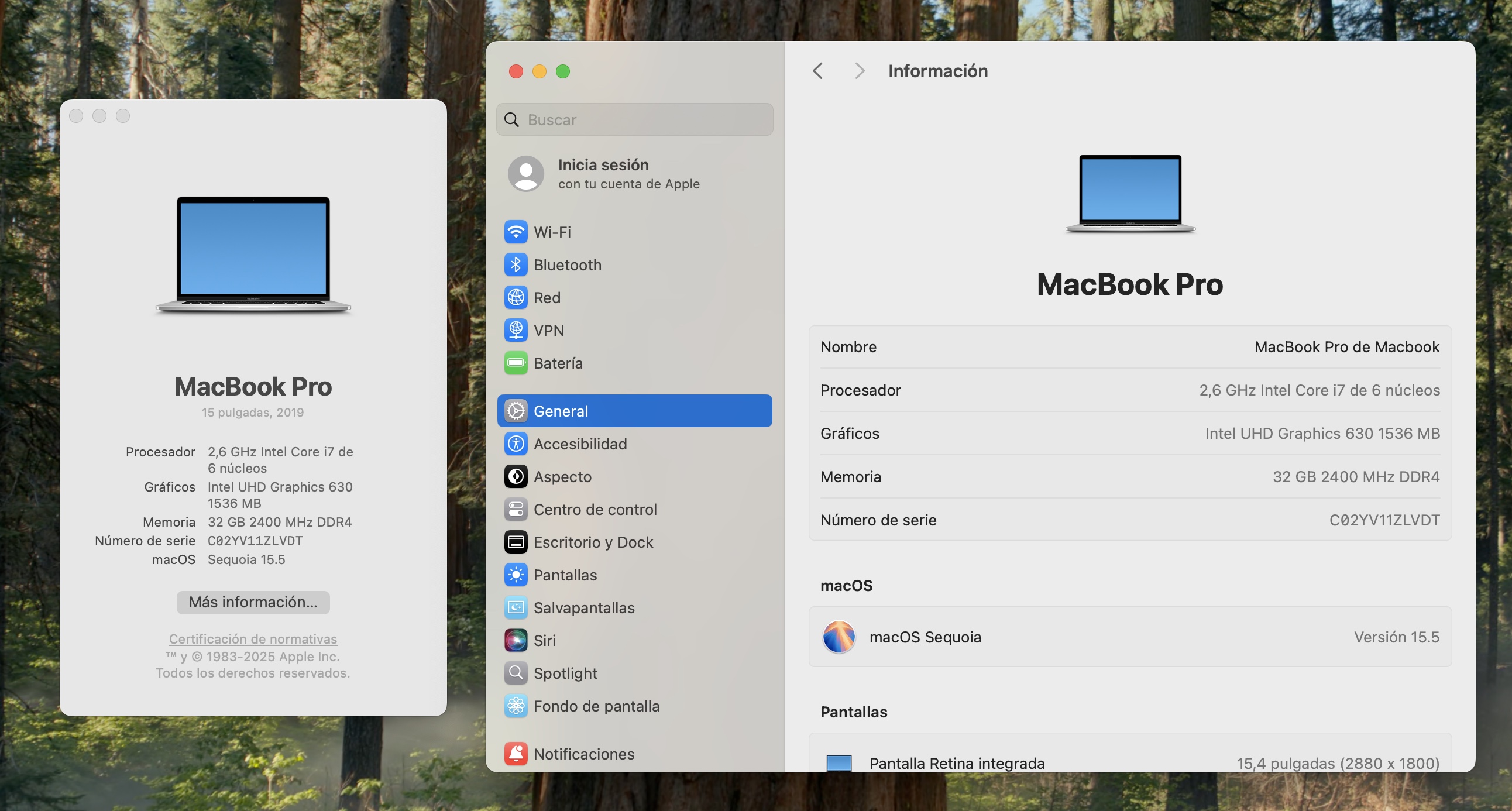Open the Certificación de normativas link

(253, 638)
